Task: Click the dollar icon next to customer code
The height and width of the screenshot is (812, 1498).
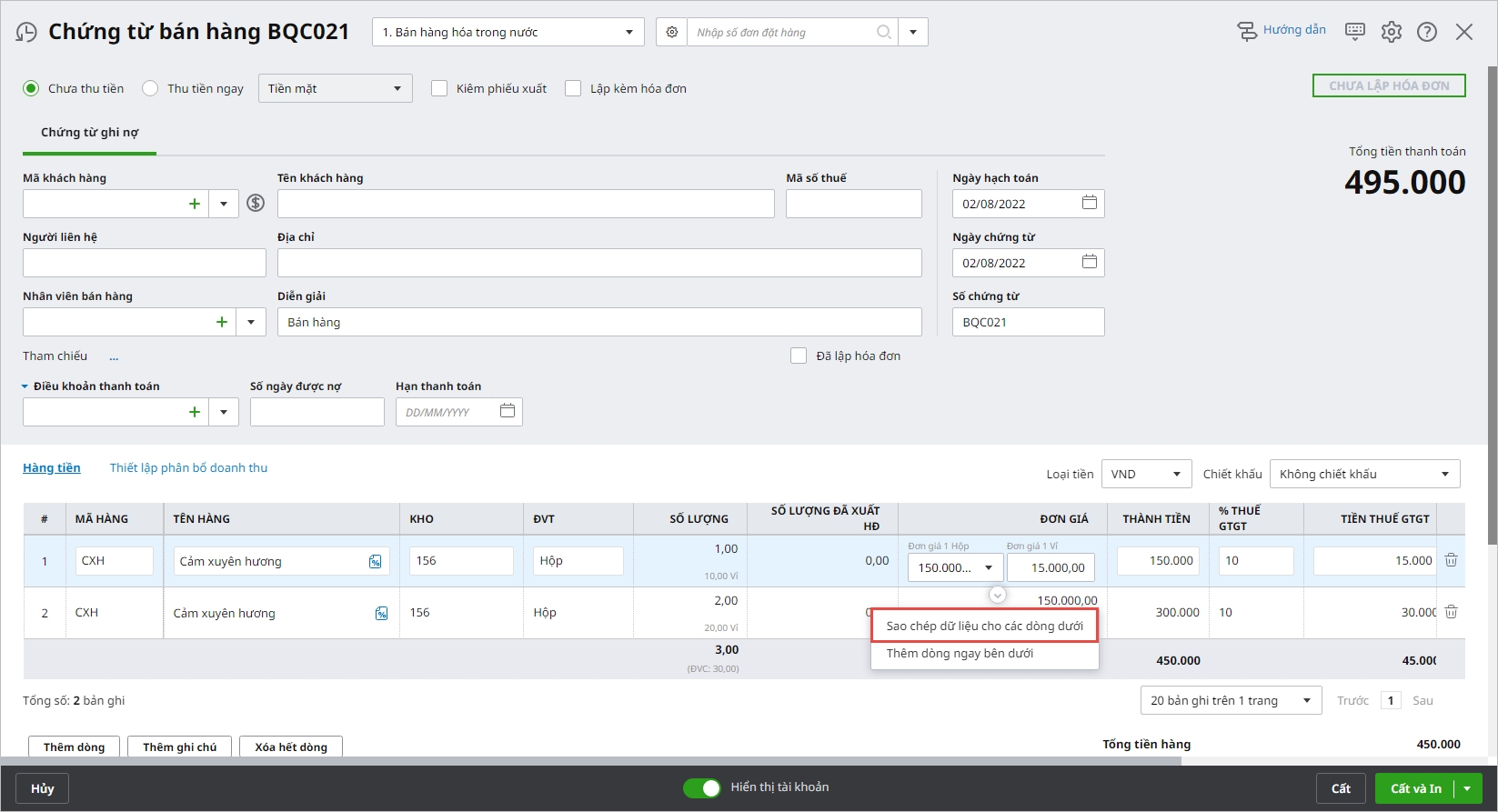Action: [256, 204]
